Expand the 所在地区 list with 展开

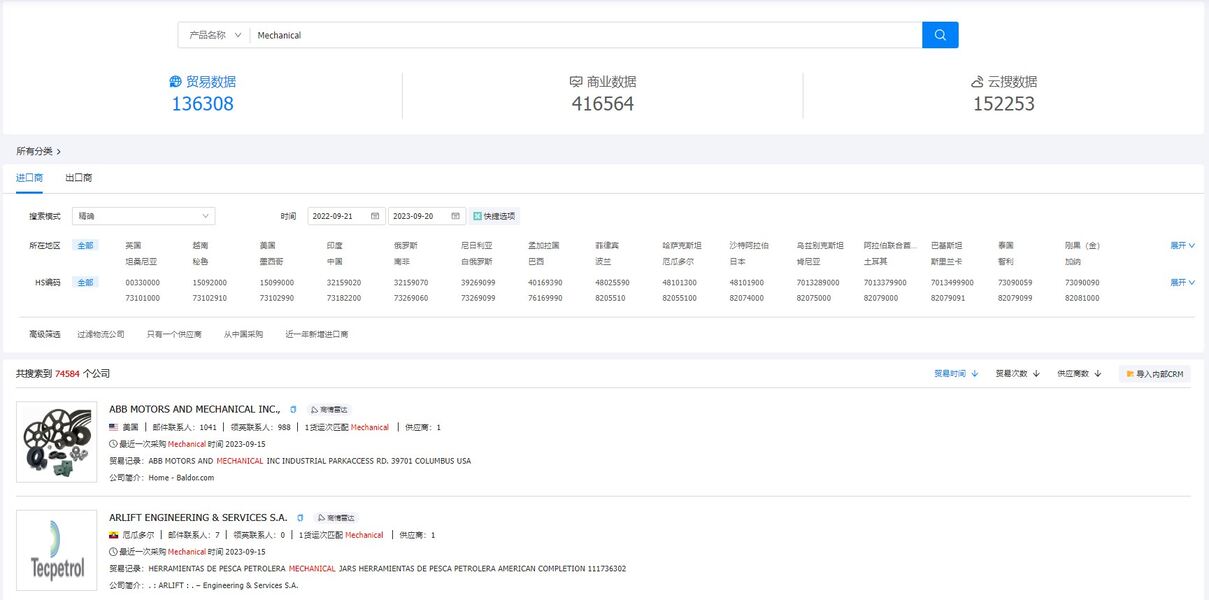pos(1183,245)
